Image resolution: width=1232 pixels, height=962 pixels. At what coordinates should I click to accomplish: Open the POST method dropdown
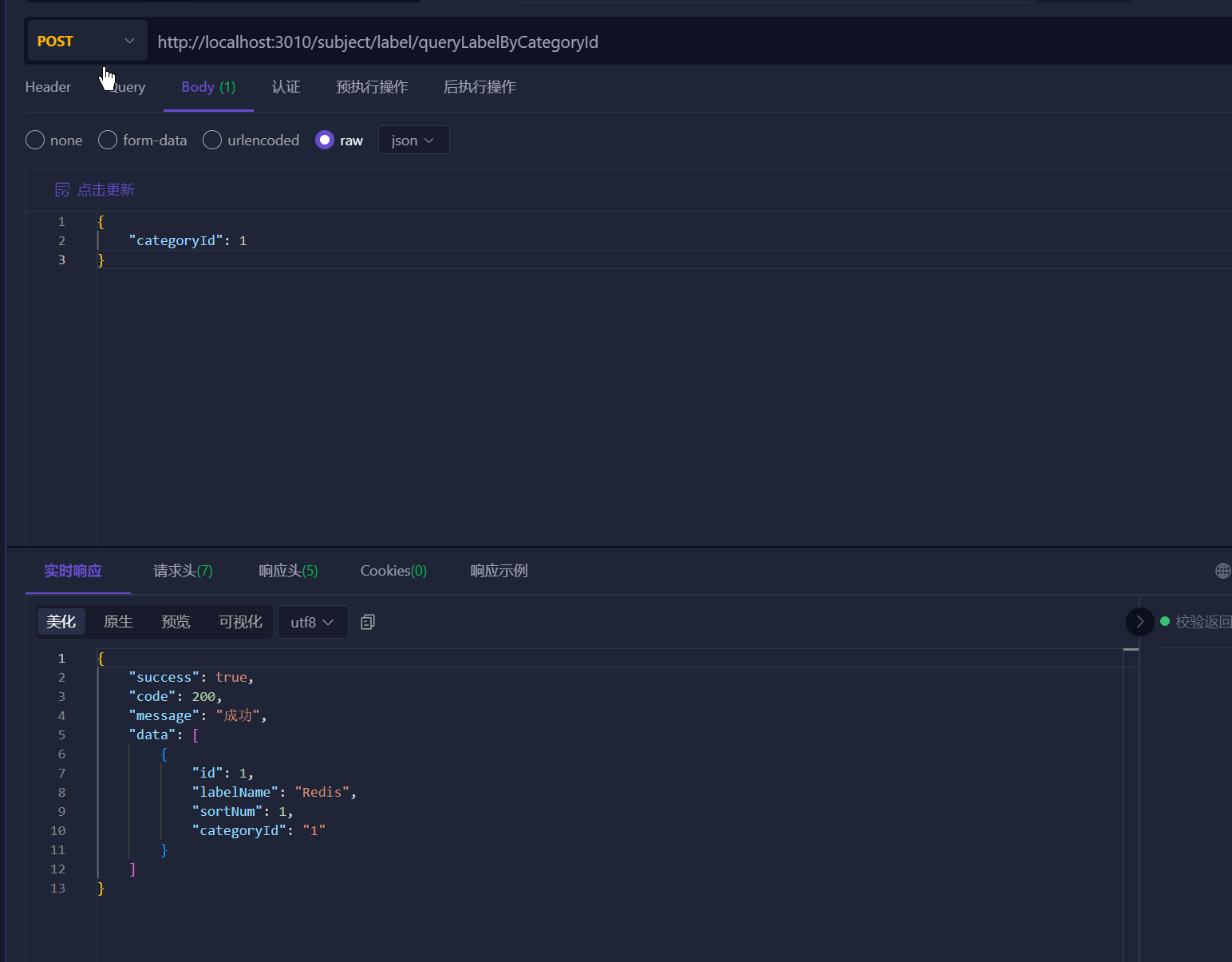tap(87, 41)
